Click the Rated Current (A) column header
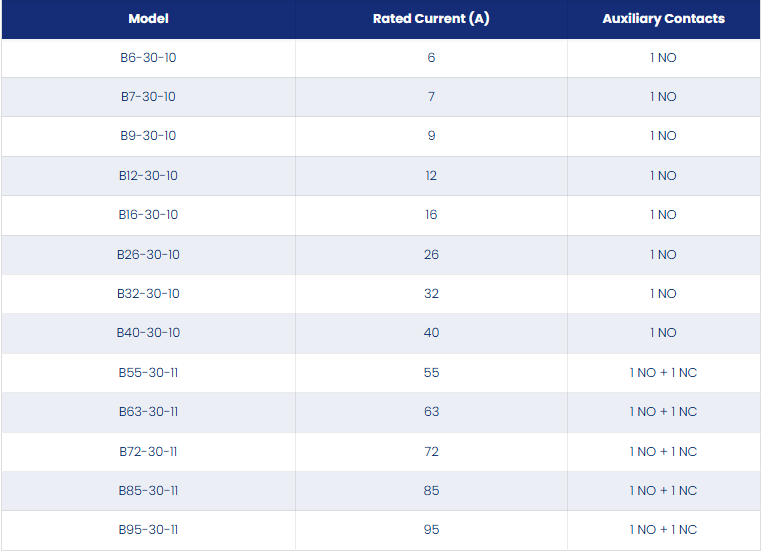Image resolution: width=761 pixels, height=551 pixels. [x=431, y=18]
